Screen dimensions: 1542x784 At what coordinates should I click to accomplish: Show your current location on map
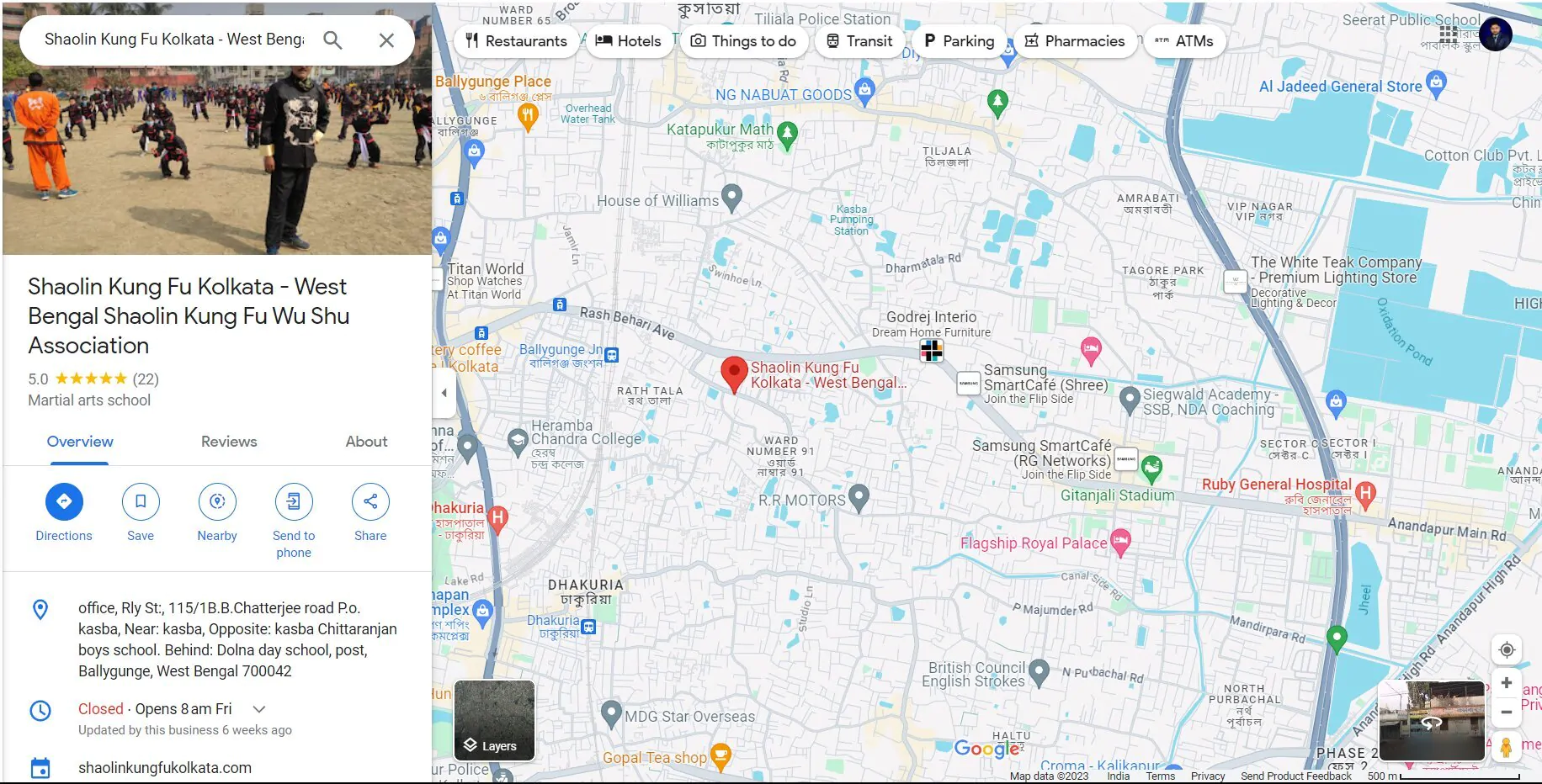[1507, 649]
